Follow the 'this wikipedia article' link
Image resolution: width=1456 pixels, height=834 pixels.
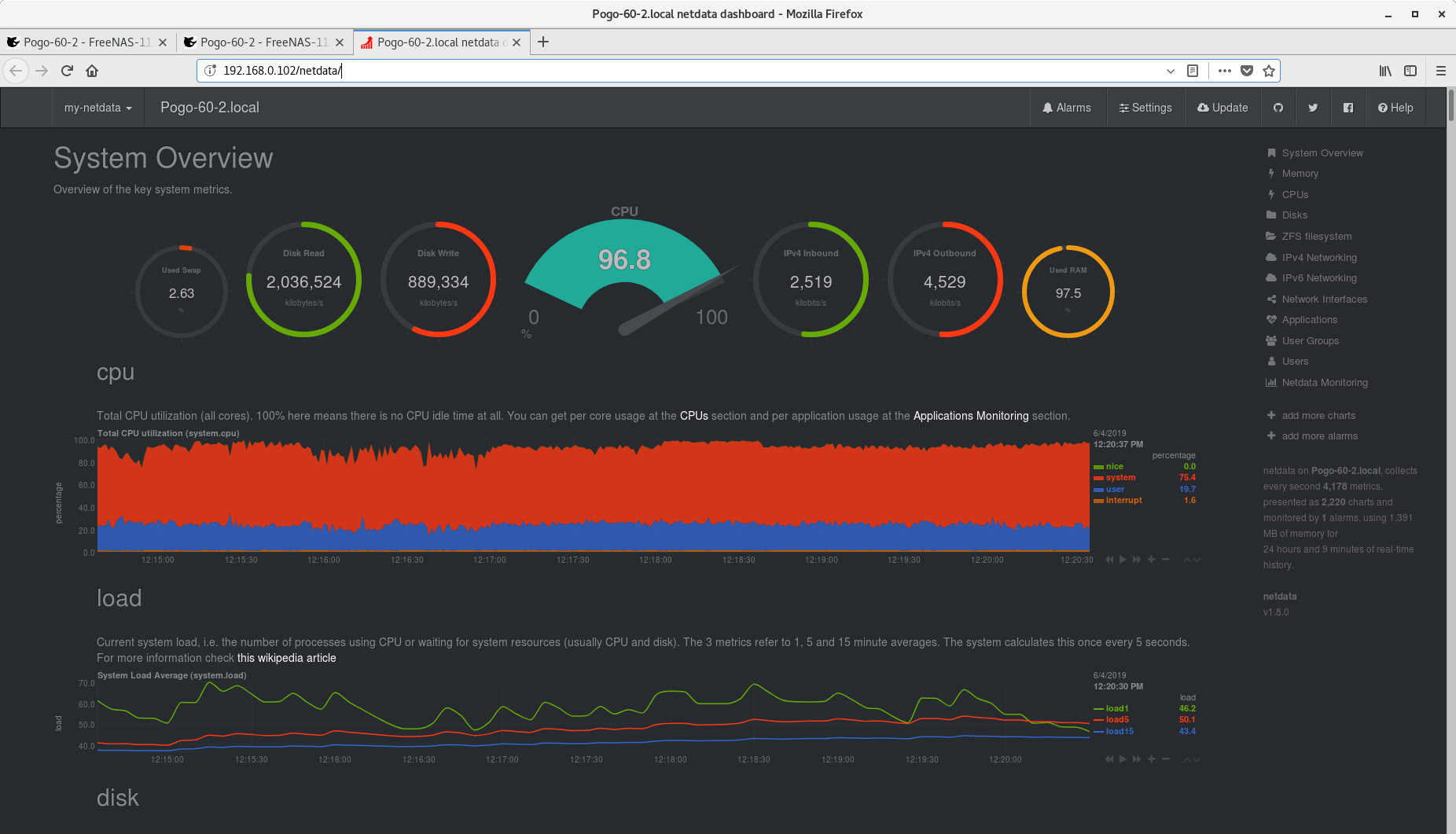[x=286, y=658]
